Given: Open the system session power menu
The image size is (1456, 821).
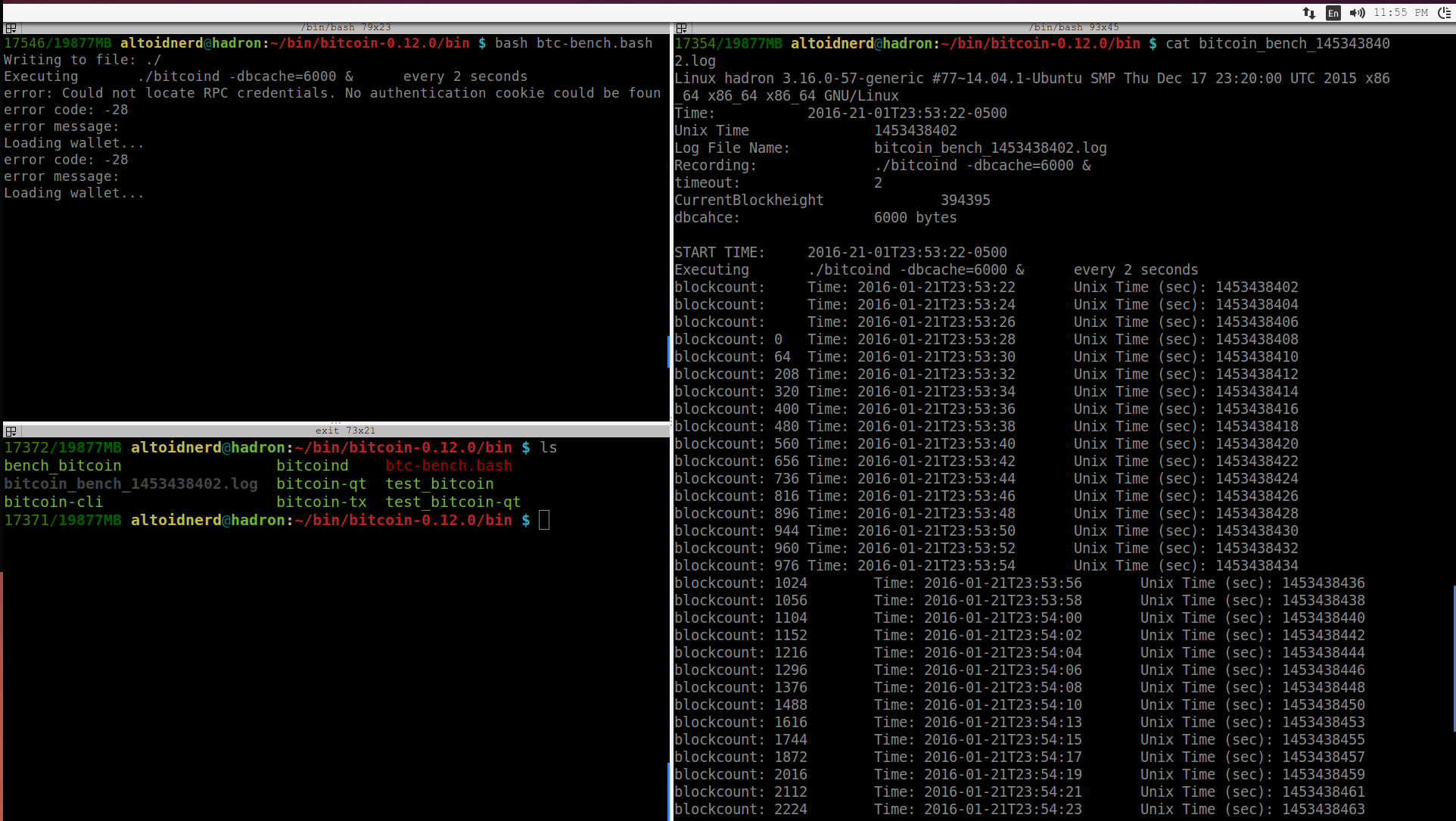Looking at the screenshot, I should (1444, 13).
